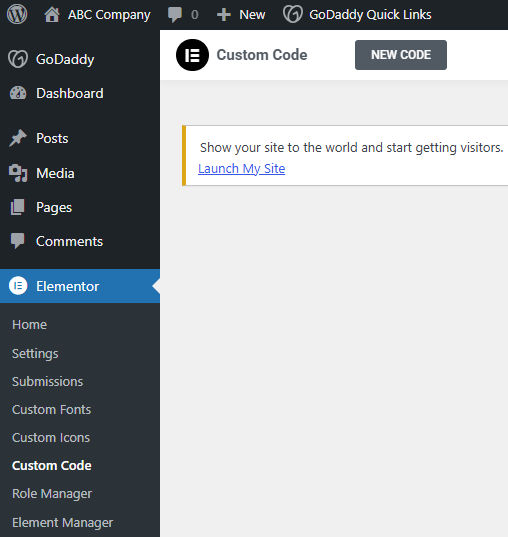Click the WordPress logo icon
Screen dimensions: 508x537
coord(17,14)
